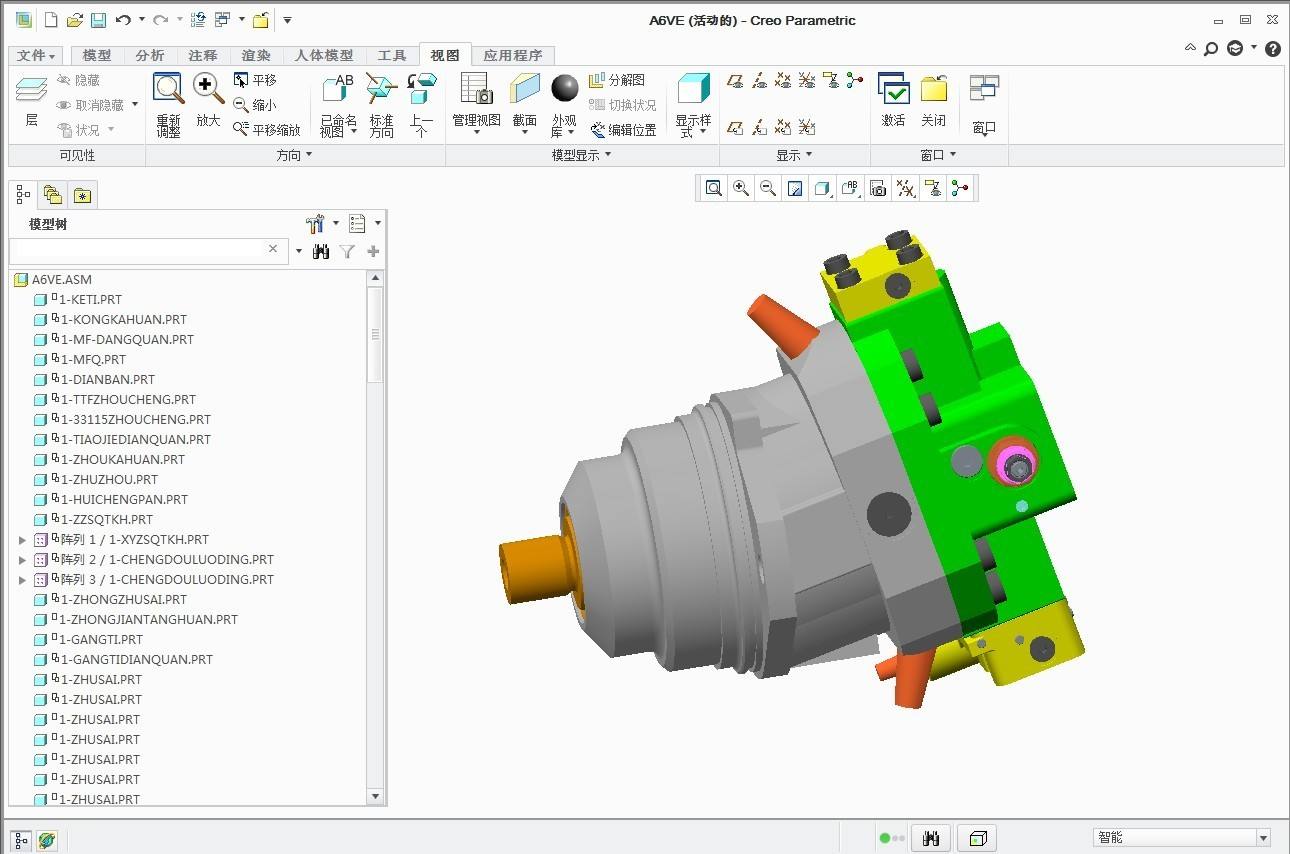This screenshot has width=1290, height=854.
Task: Toggle spin center display in graphics toolbar
Action: (960, 188)
